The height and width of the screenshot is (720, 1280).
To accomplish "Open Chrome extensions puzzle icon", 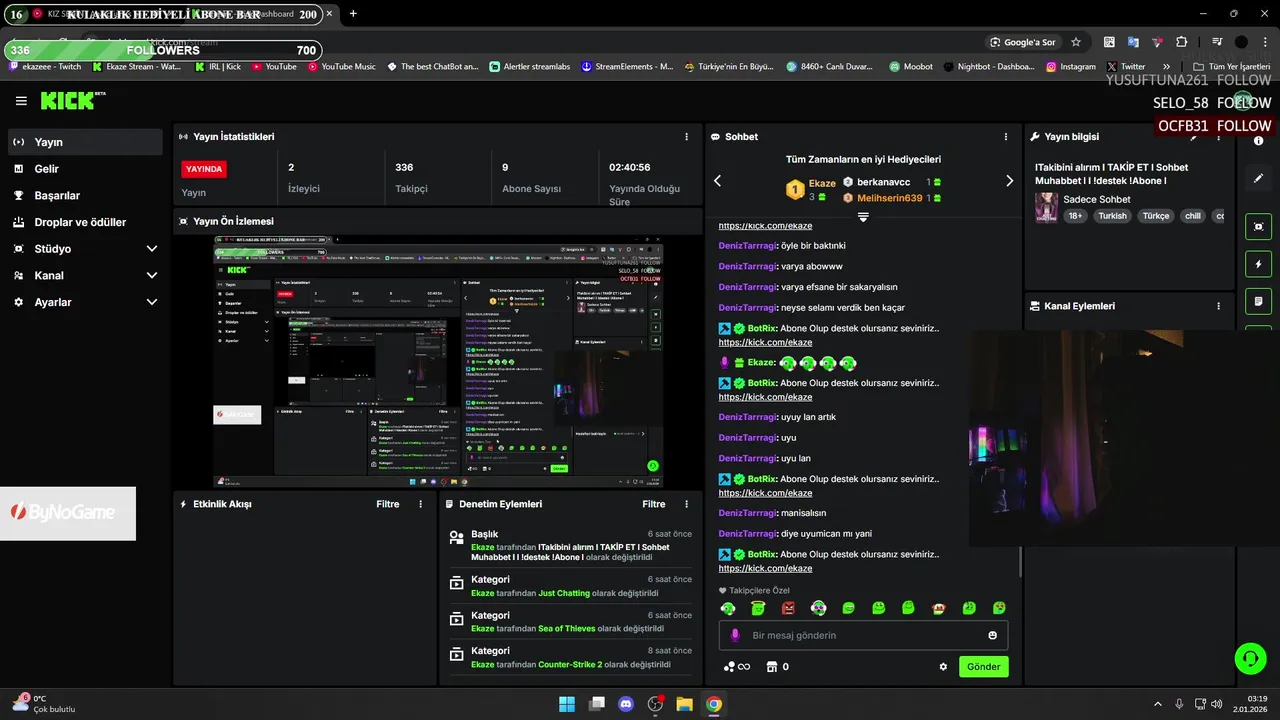I will tap(1181, 42).
